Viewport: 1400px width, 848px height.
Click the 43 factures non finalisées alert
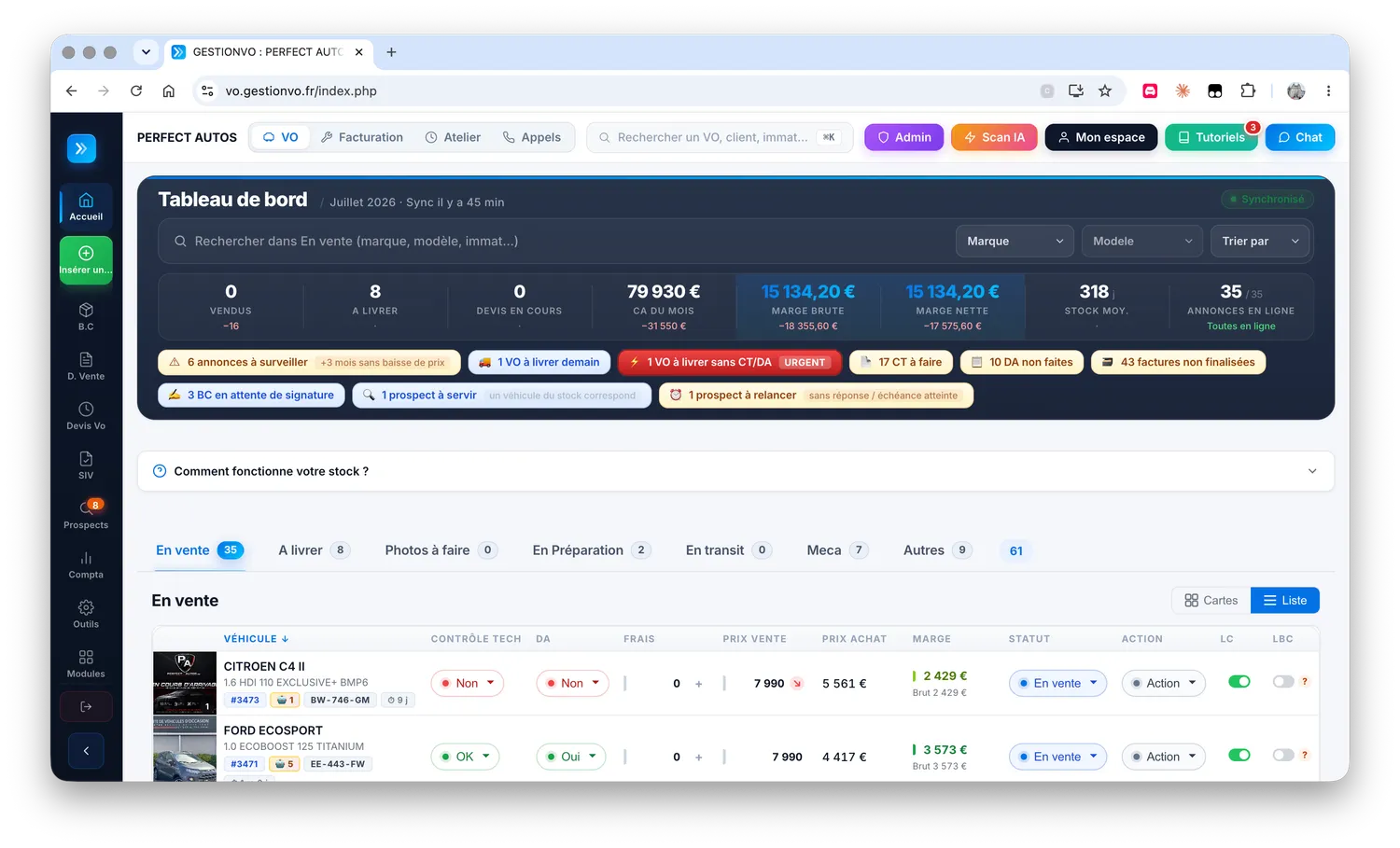point(1178,362)
